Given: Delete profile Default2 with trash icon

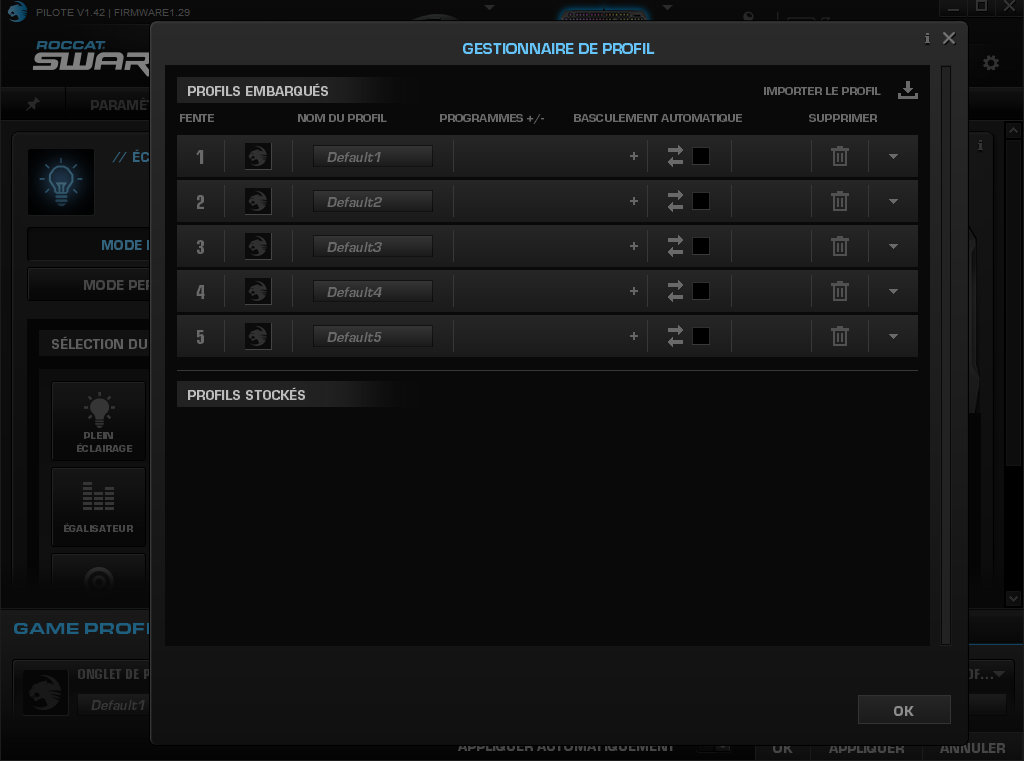Looking at the screenshot, I should [x=840, y=201].
